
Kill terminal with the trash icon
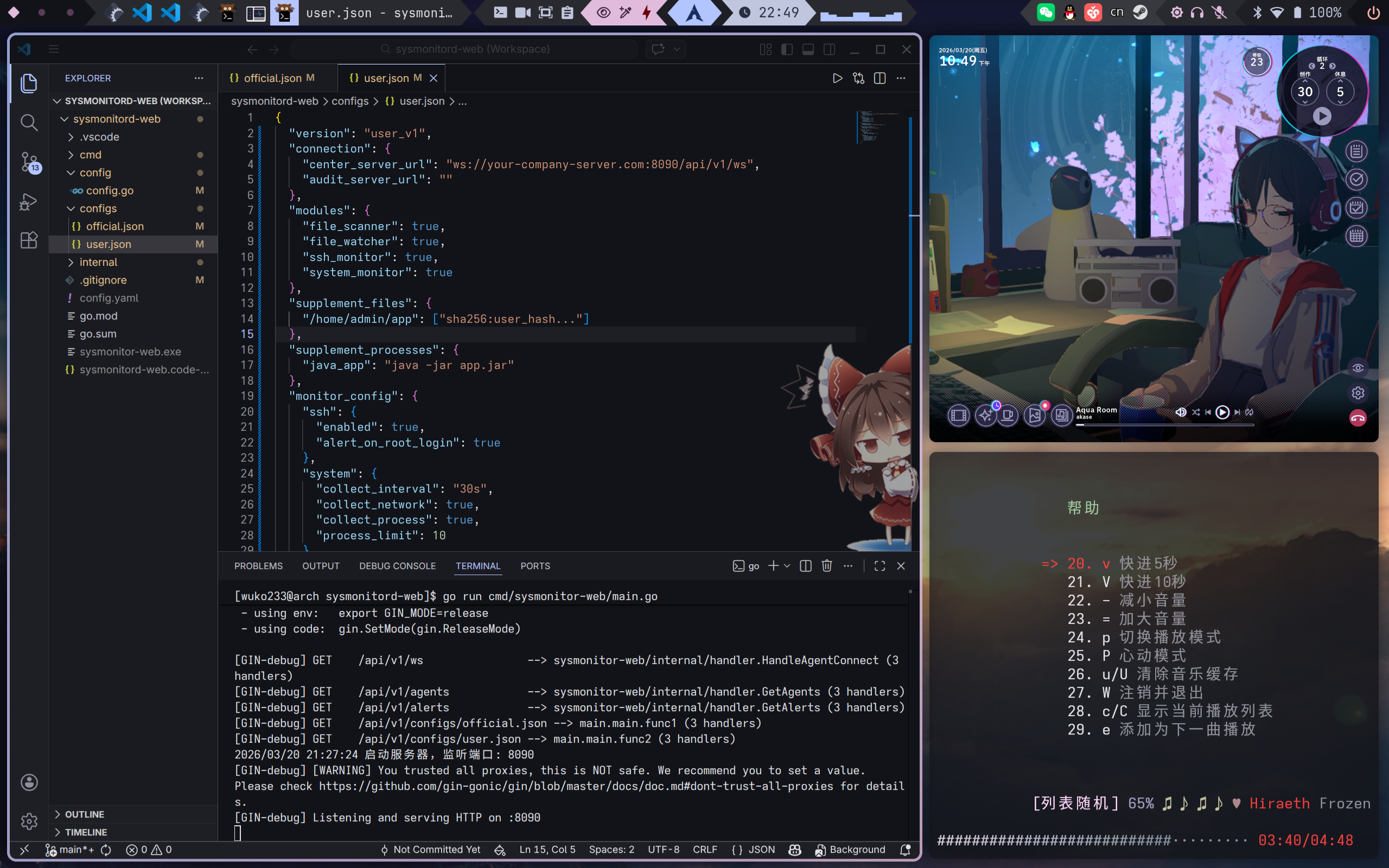pyautogui.click(x=826, y=566)
